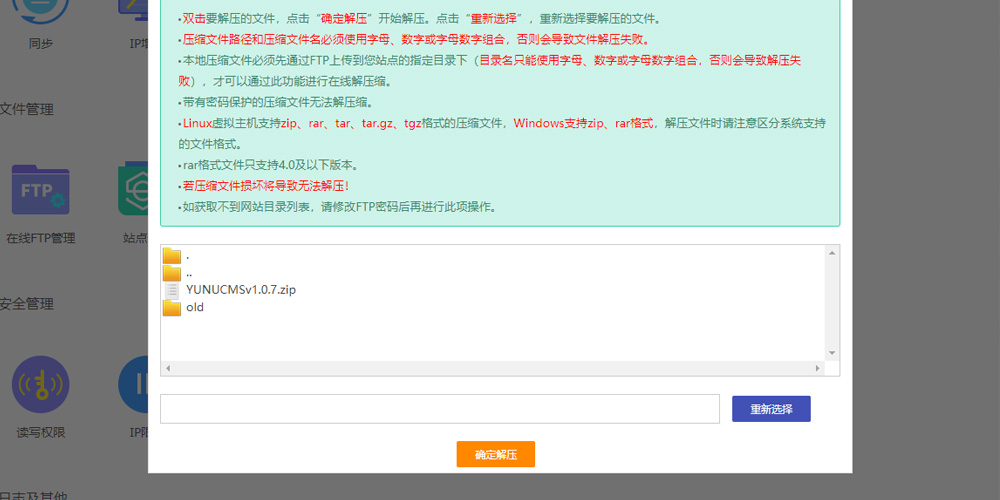Image resolution: width=1000 pixels, height=500 pixels.
Task: Select the "." current directory folder icon
Action: [x=171, y=256]
